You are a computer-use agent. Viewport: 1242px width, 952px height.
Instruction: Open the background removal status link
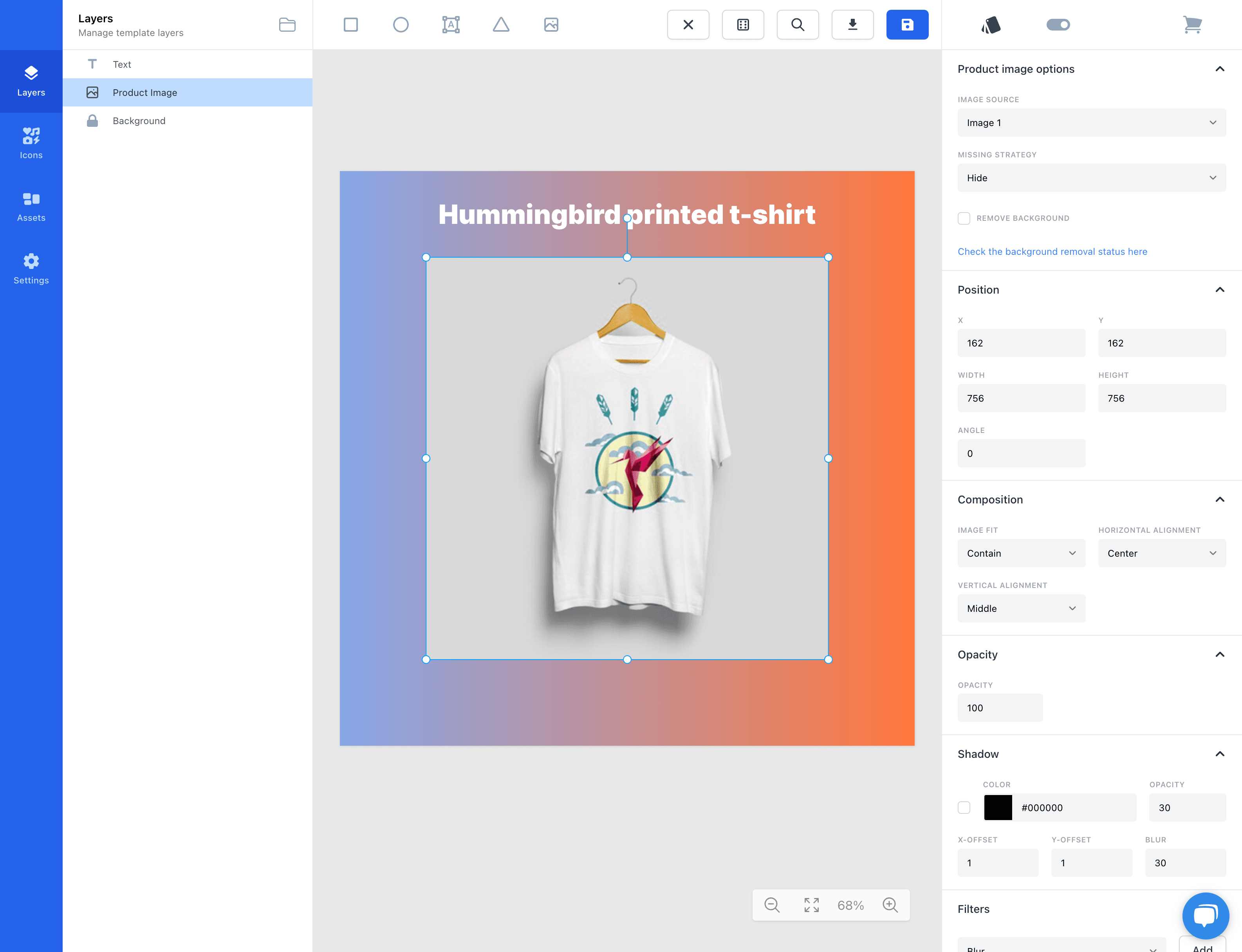[1052, 252]
